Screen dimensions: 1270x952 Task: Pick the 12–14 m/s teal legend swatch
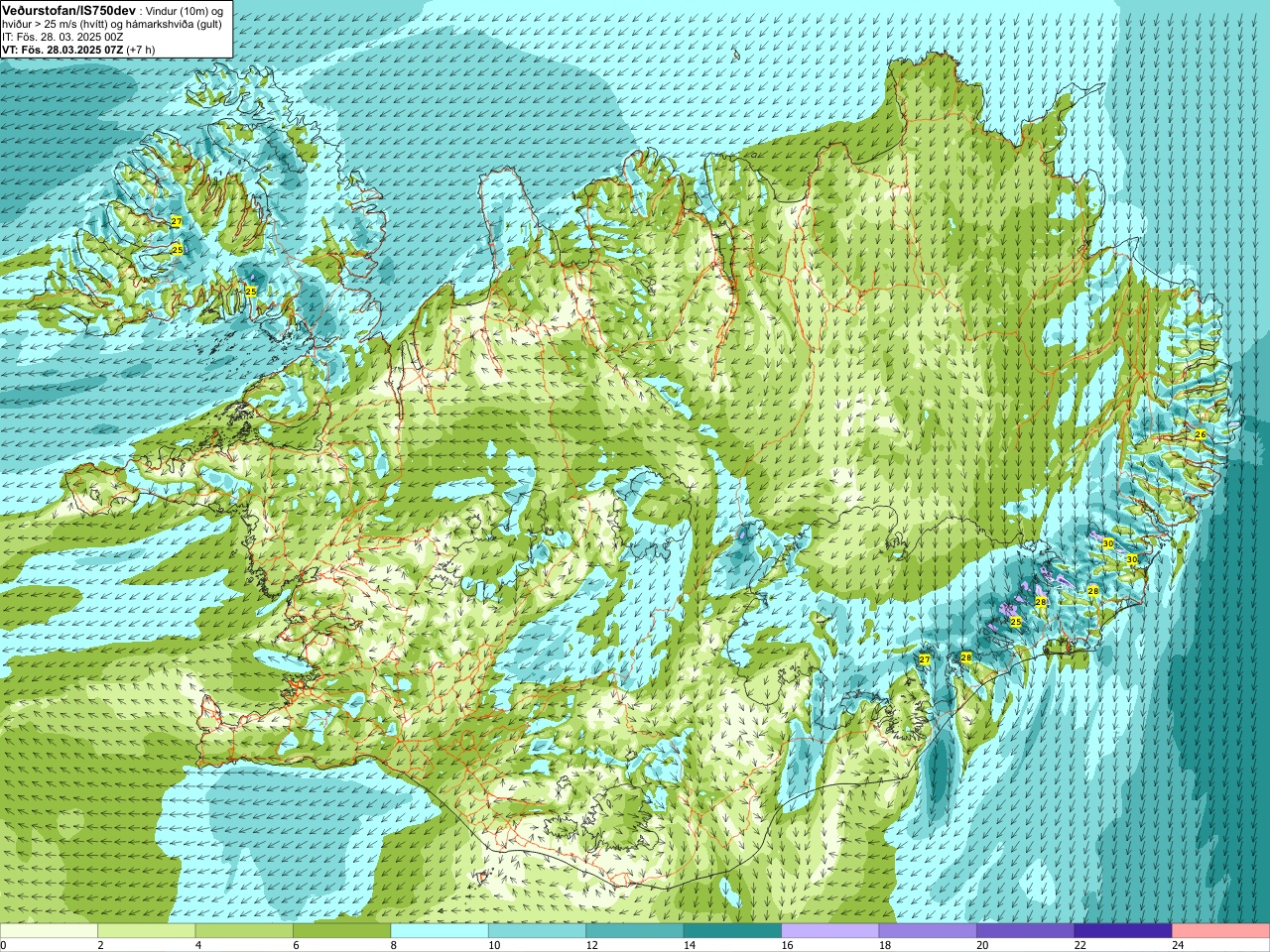click(x=635, y=931)
